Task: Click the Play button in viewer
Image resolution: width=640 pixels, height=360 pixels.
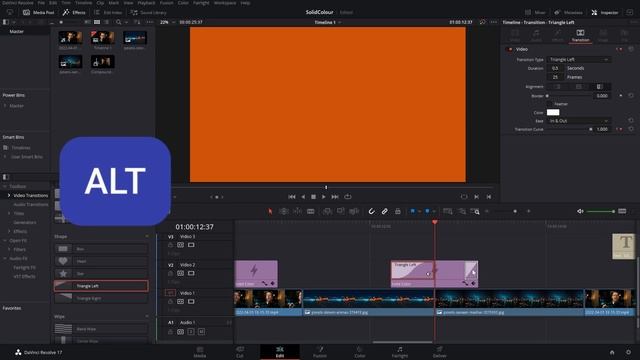Action: [x=324, y=197]
